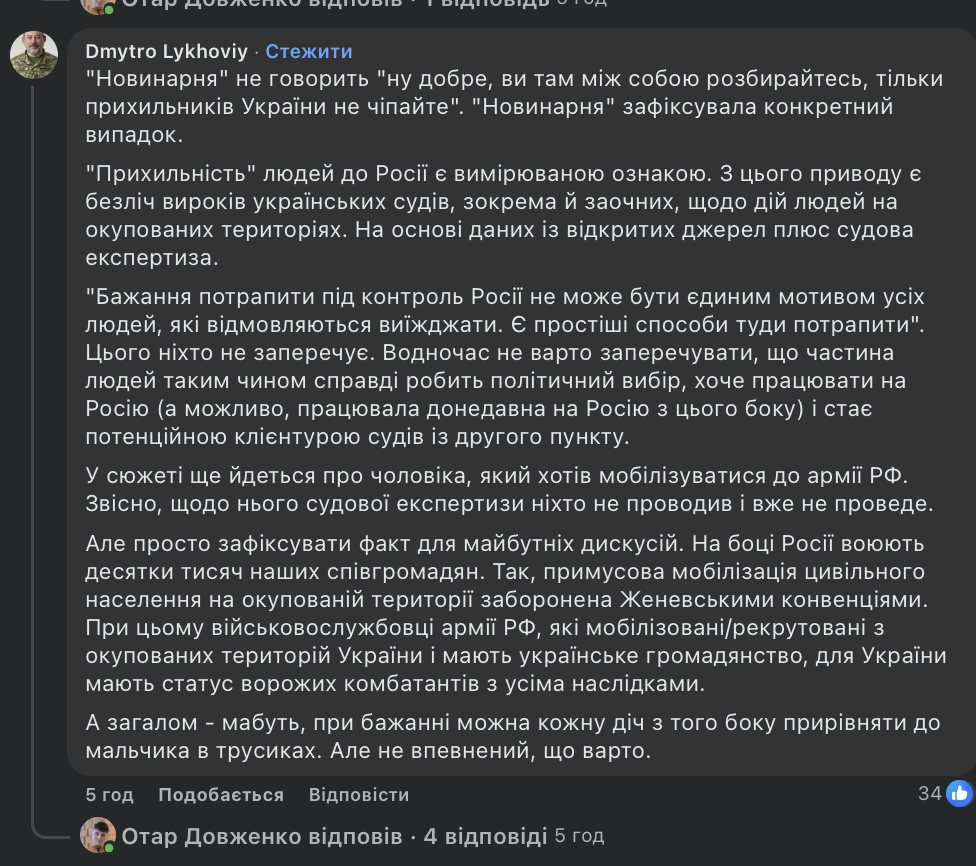Click the green online dot on the bottom avatar
The width and height of the screenshot is (976, 866).
point(109,847)
